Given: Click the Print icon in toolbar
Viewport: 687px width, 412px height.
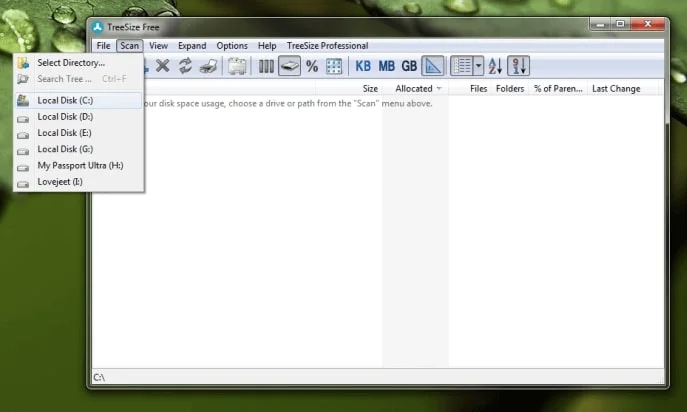Looking at the screenshot, I should (209, 67).
